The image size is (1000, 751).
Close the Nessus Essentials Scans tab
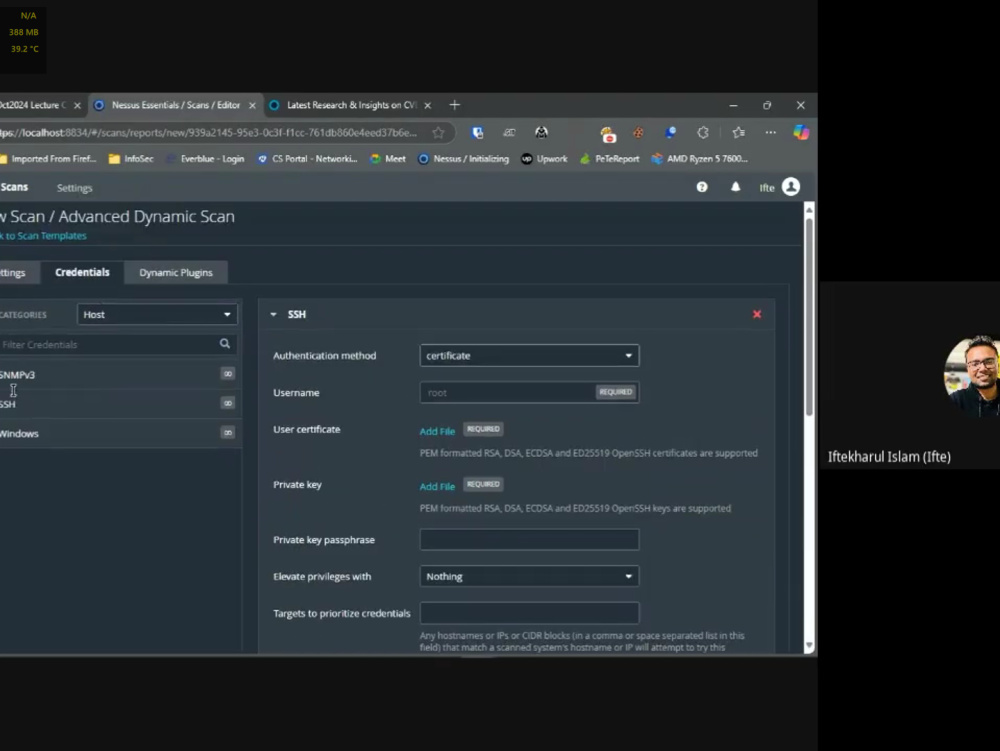(x=252, y=105)
